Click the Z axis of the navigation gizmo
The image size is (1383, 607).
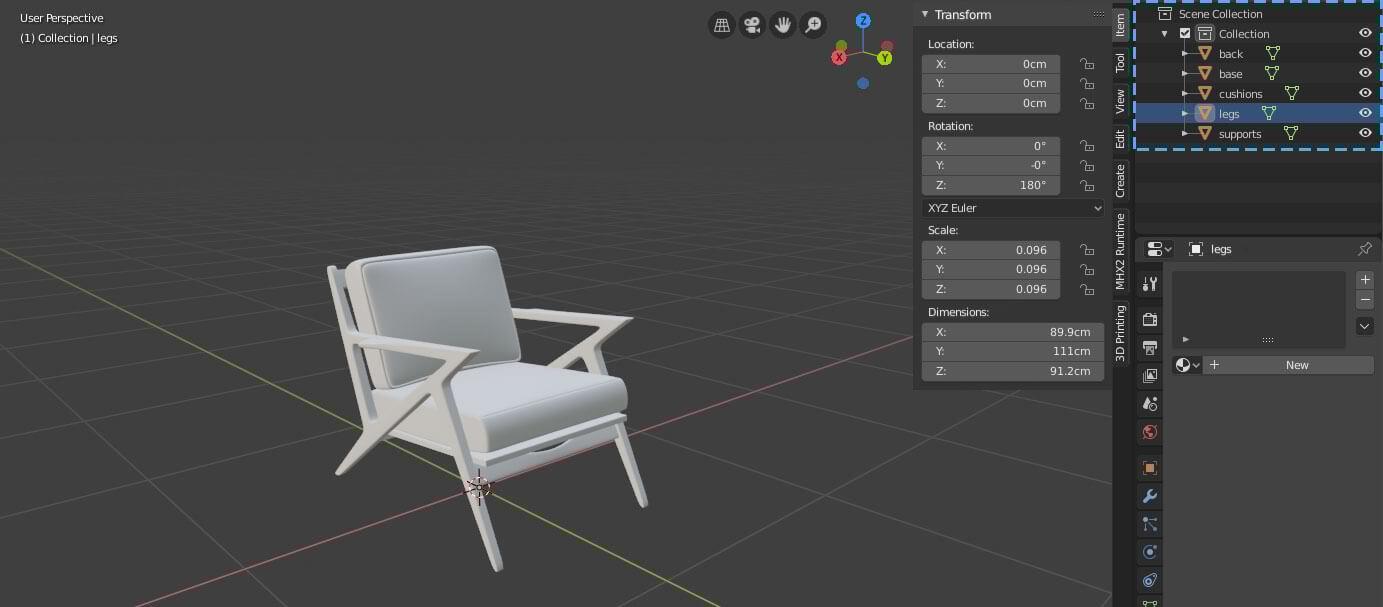pos(862,20)
